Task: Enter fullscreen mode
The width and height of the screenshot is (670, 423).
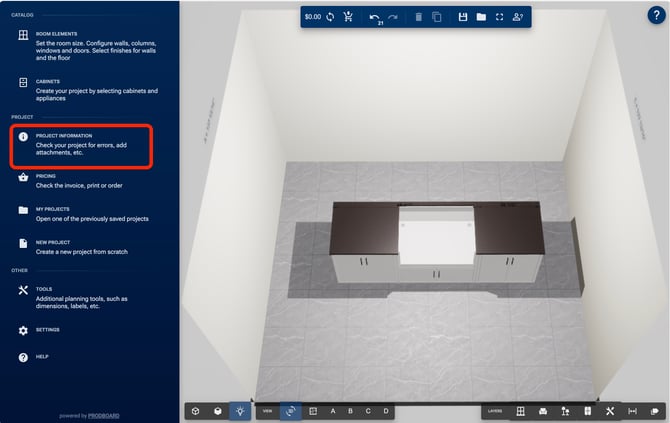Action: pyautogui.click(x=499, y=17)
